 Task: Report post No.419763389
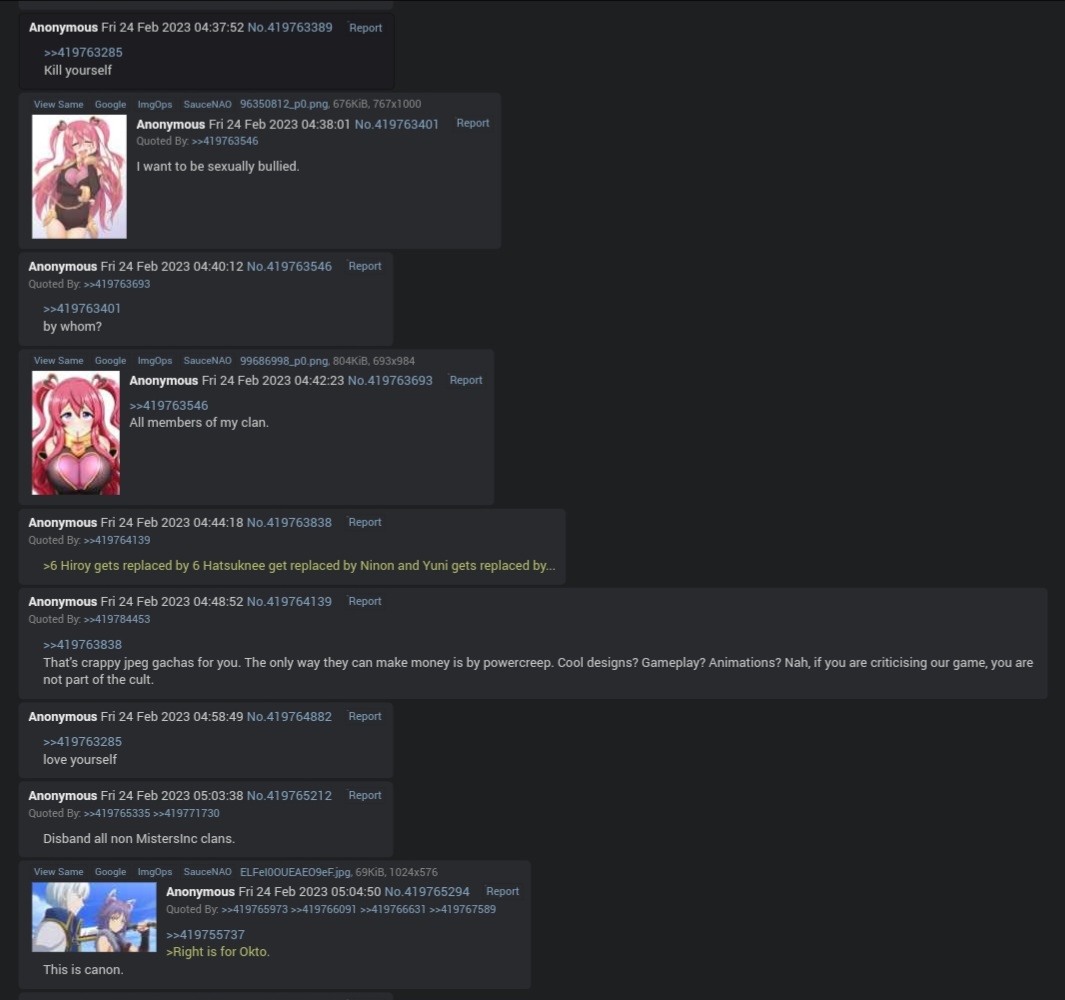pos(365,28)
